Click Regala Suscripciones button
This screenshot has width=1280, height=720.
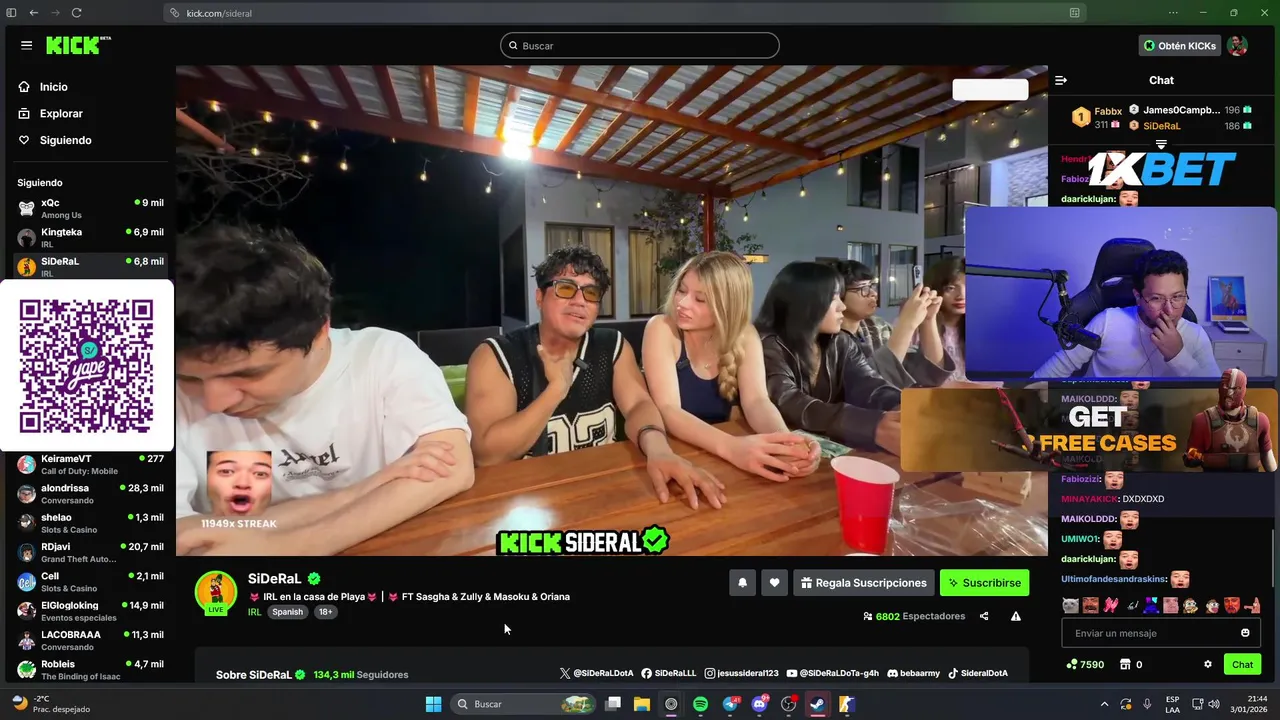point(864,583)
